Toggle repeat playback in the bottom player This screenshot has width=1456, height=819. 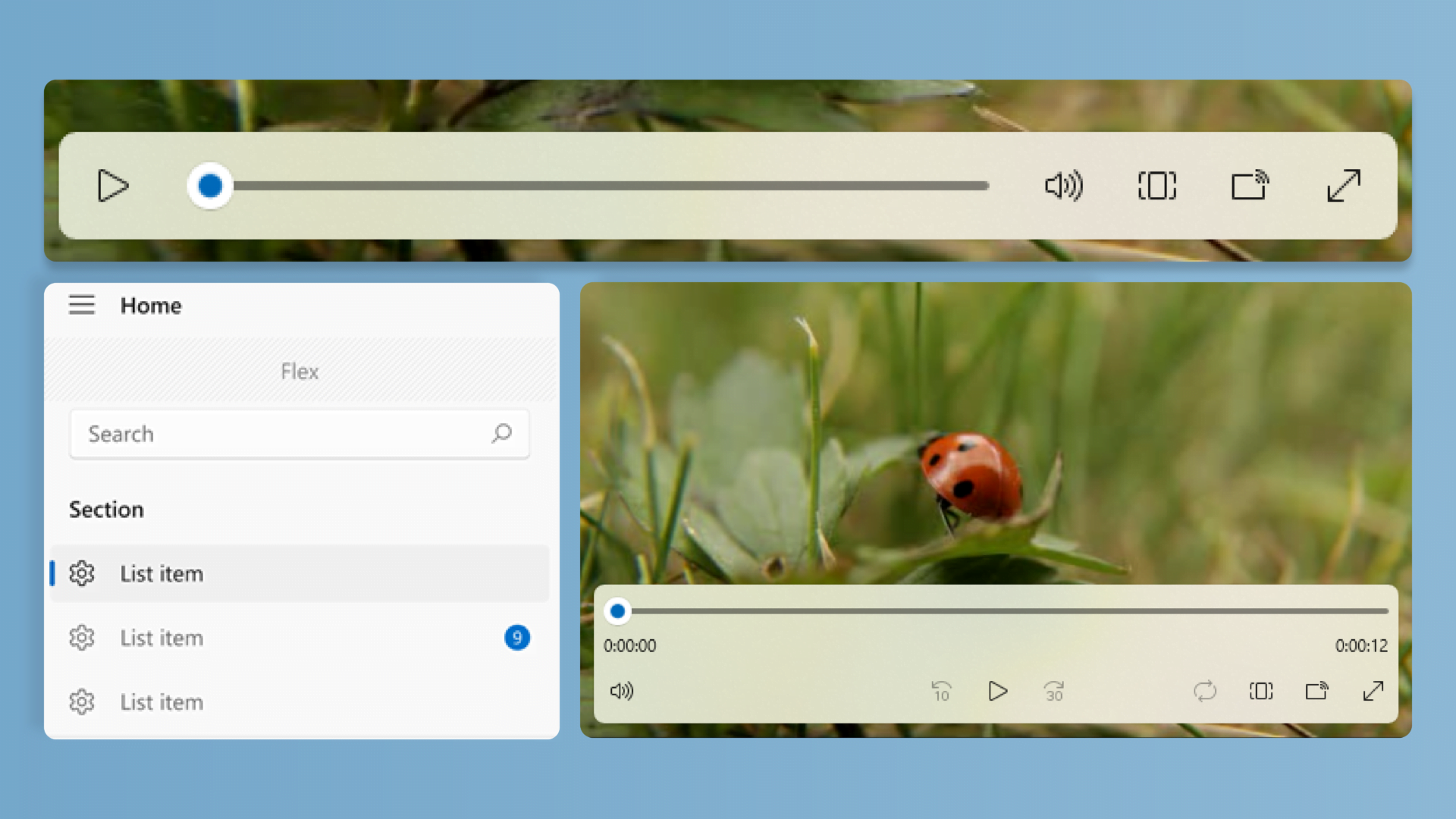point(1206,691)
